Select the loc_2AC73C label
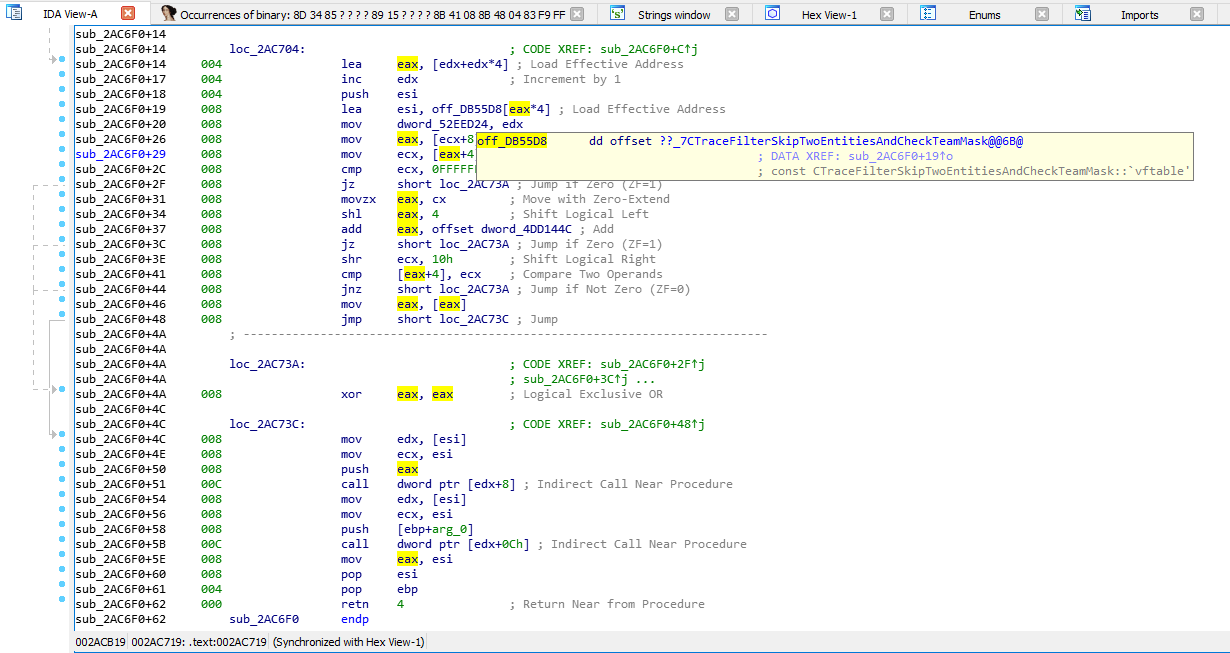The height and width of the screenshot is (653, 1230). click(x=267, y=424)
